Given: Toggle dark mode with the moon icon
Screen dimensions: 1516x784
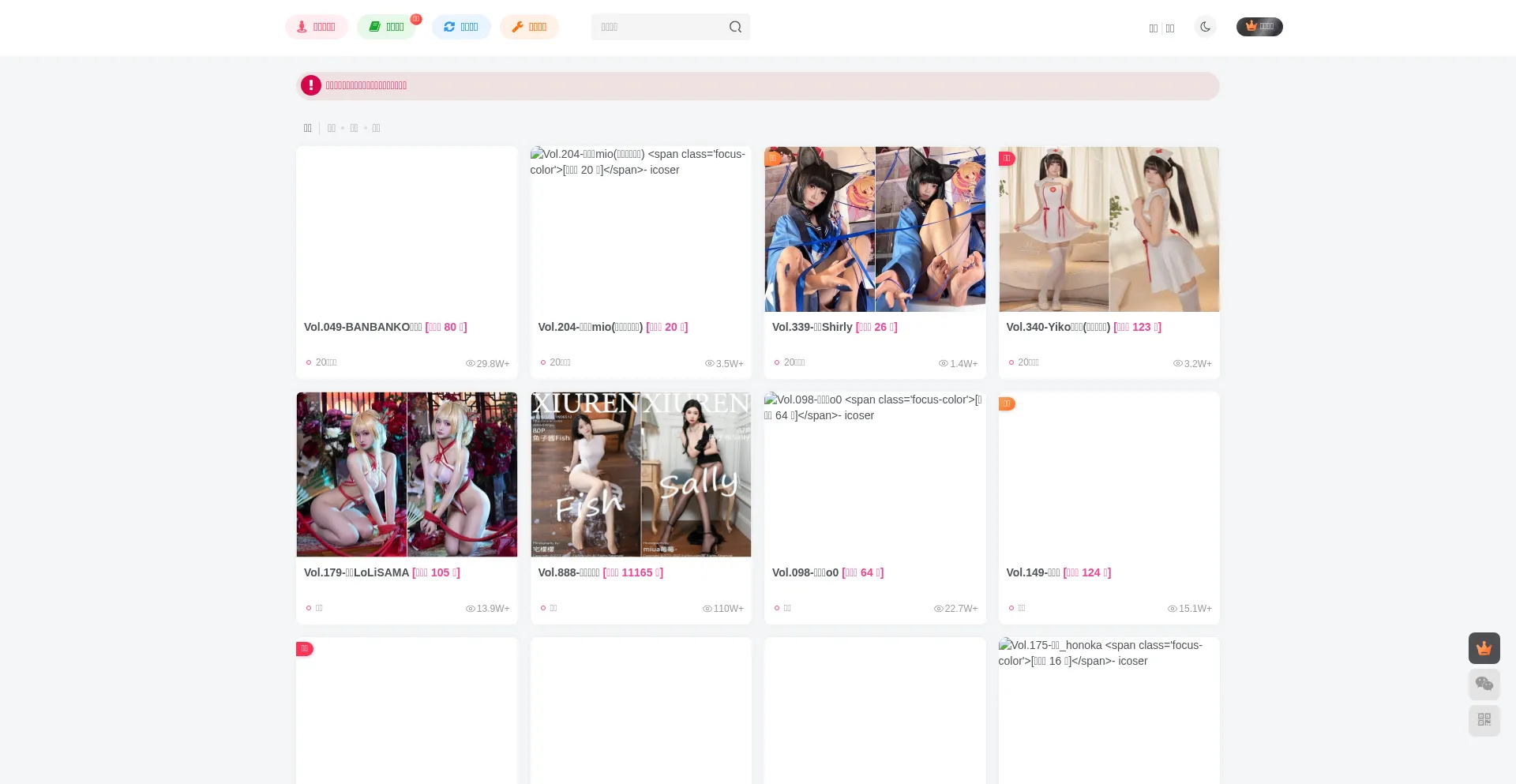Looking at the screenshot, I should pyautogui.click(x=1205, y=27).
